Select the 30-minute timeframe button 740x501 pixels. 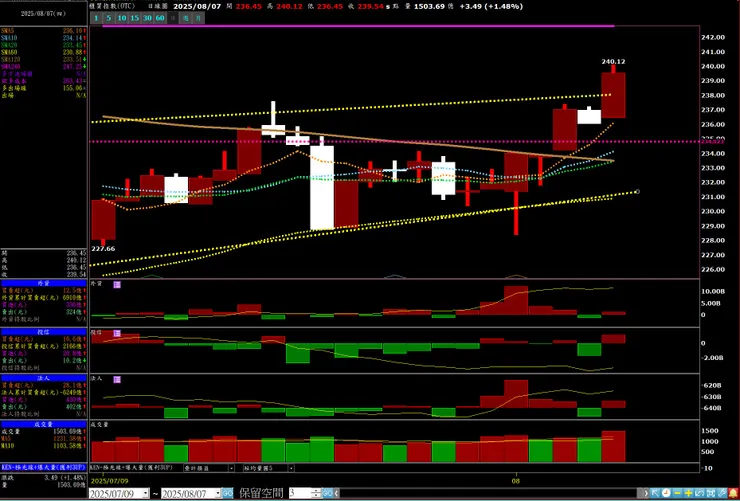[x=148, y=18]
